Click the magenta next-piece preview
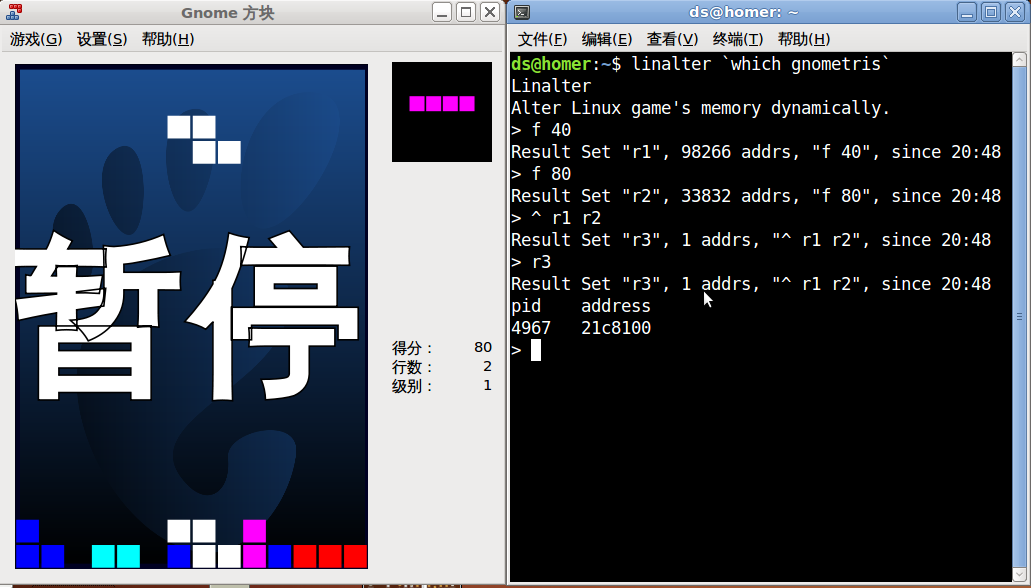Screen dimensions: 1031x588 (x=442, y=103)
